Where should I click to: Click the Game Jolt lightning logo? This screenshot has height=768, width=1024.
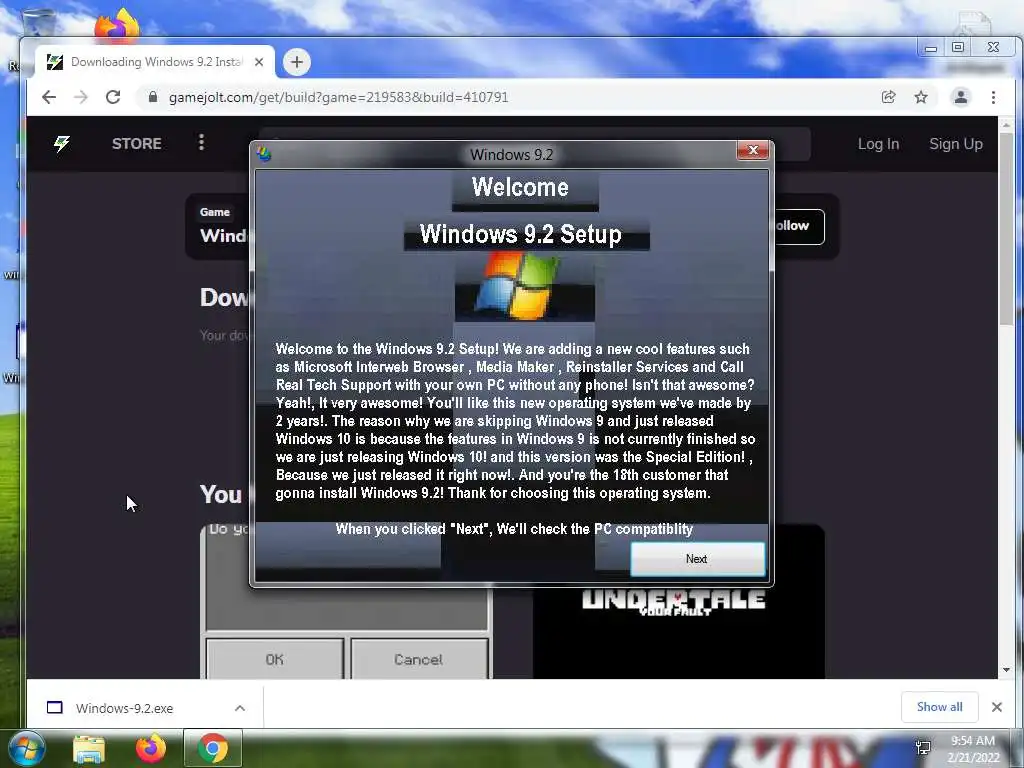(62, 144)
